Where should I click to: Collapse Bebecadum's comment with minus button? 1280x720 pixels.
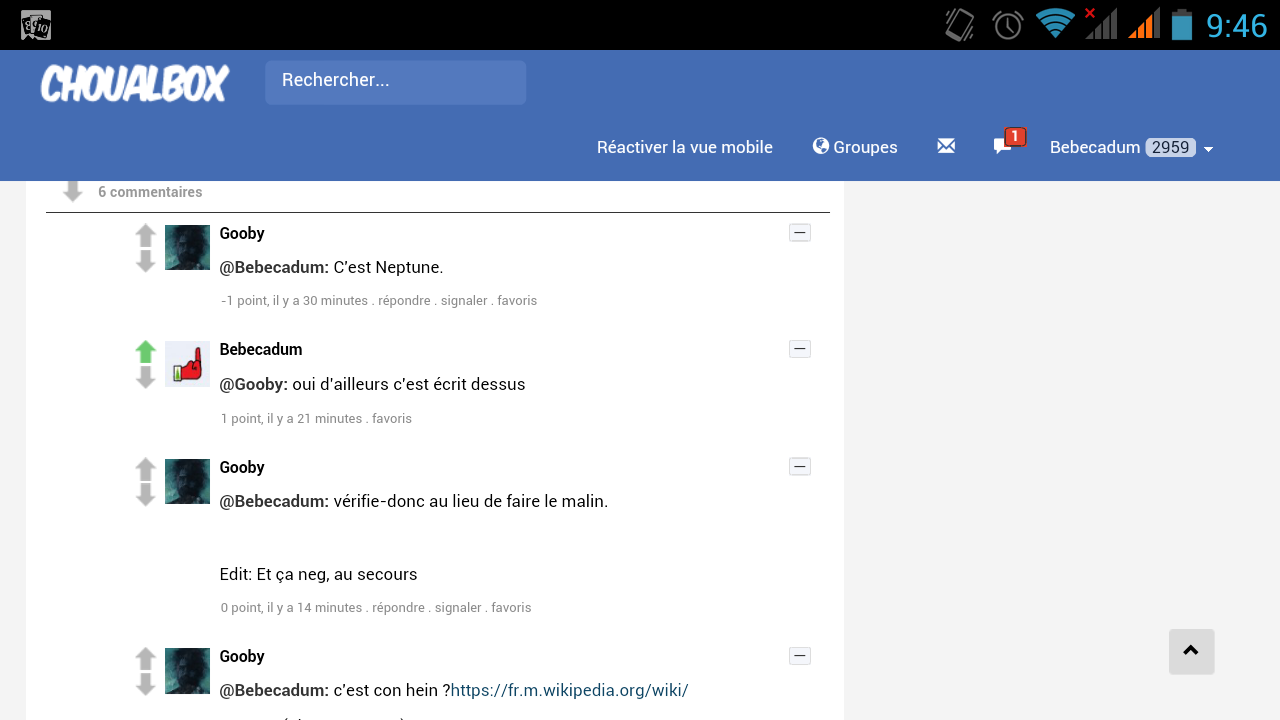tap(799, 349)
